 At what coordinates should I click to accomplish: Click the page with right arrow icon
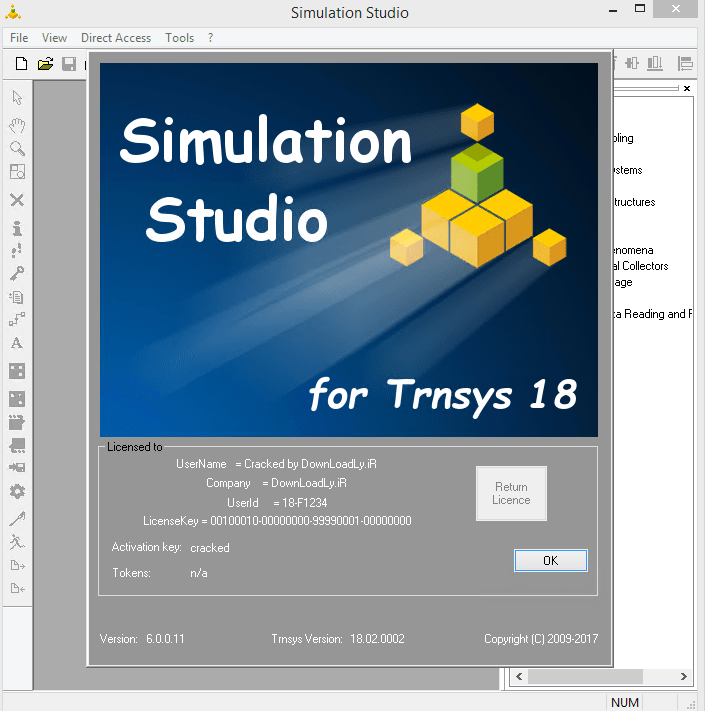(17, 565)
